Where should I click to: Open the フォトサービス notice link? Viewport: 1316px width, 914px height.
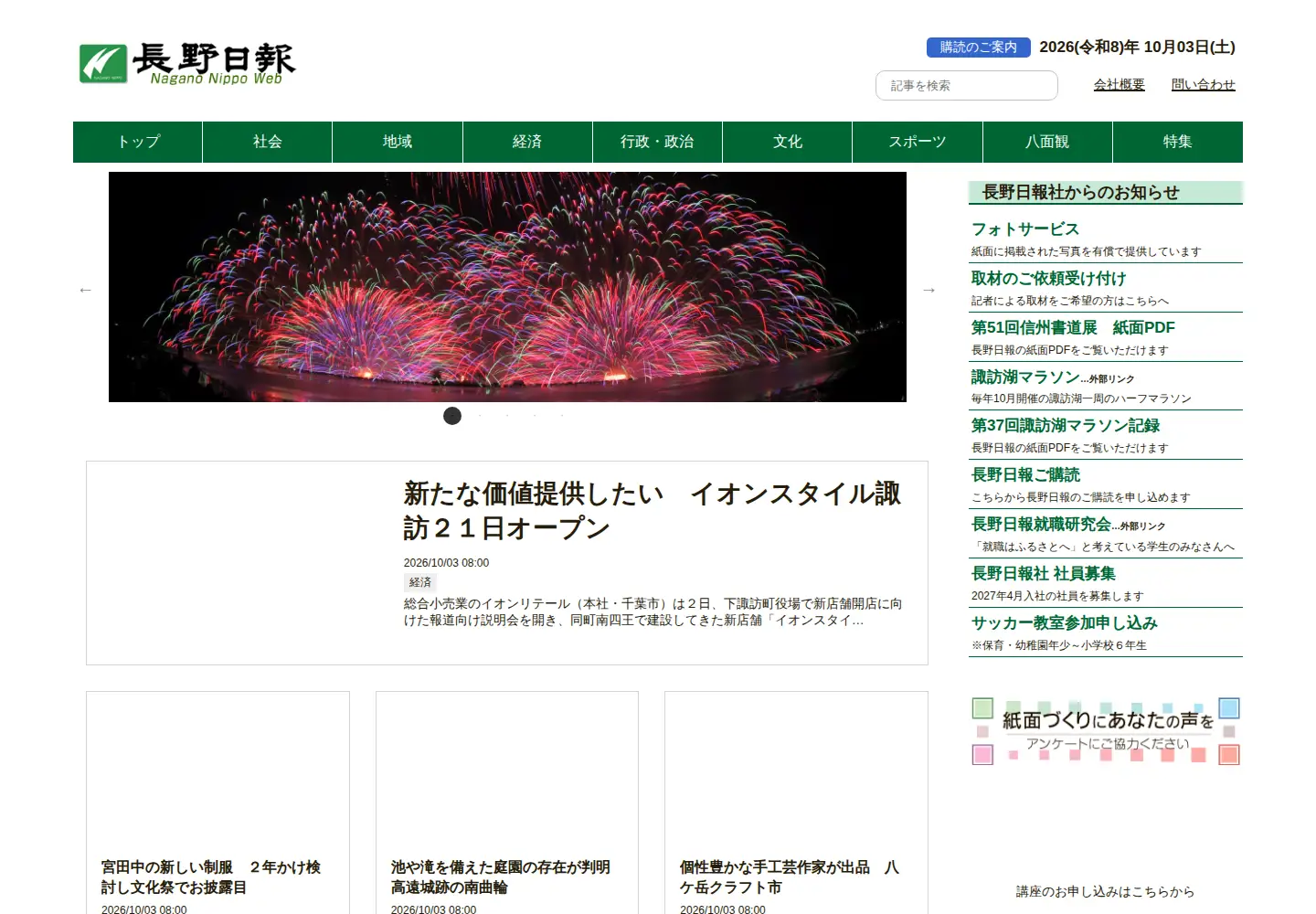(1025, 228)
